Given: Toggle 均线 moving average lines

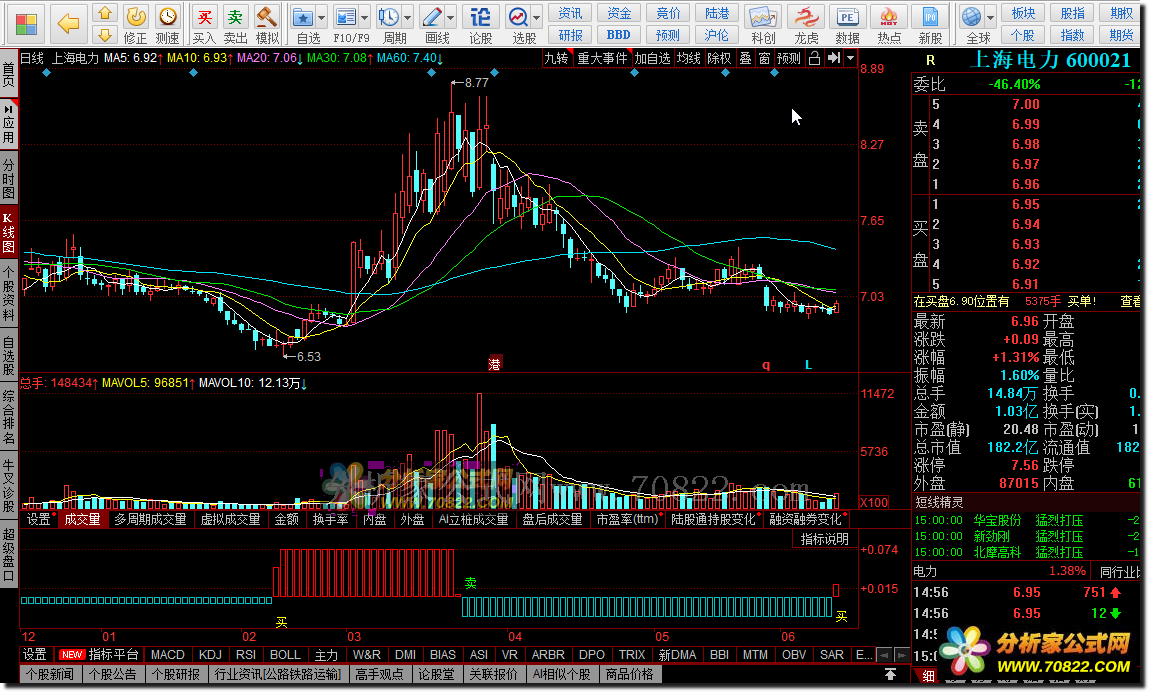Looking at the screenshot, I should (x=688, y=58).
